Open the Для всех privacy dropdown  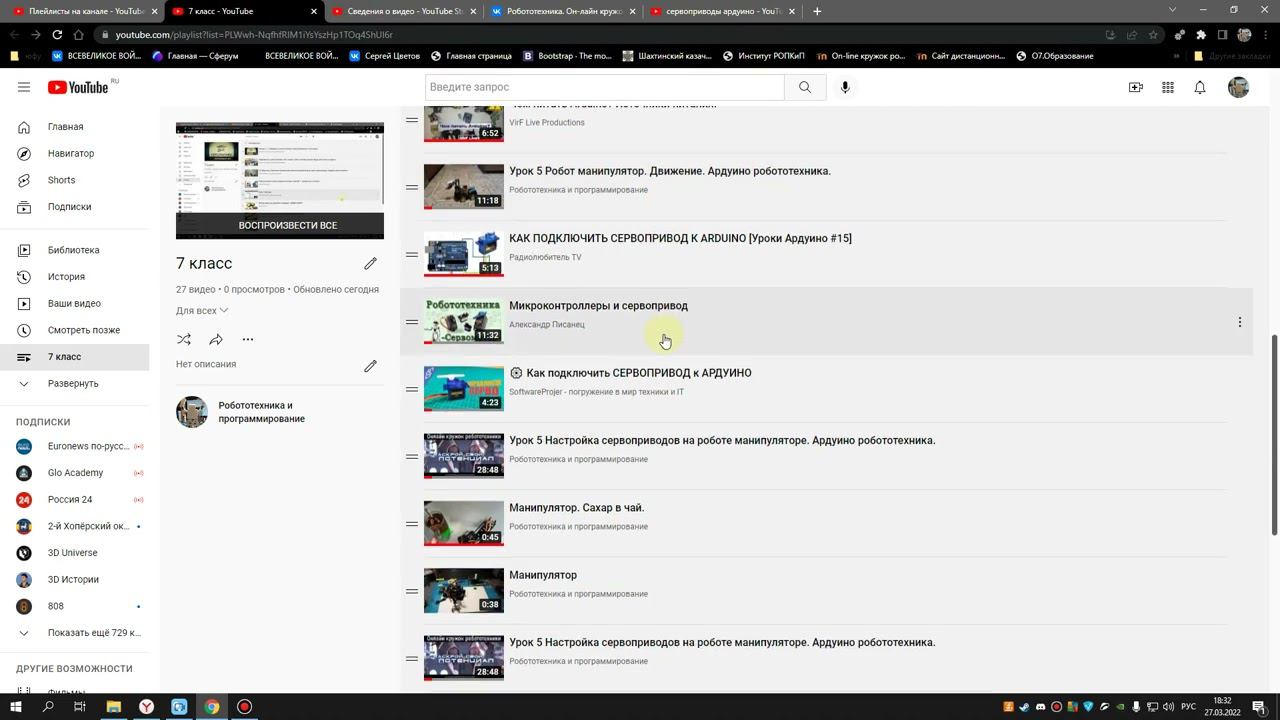coord(202,311)
